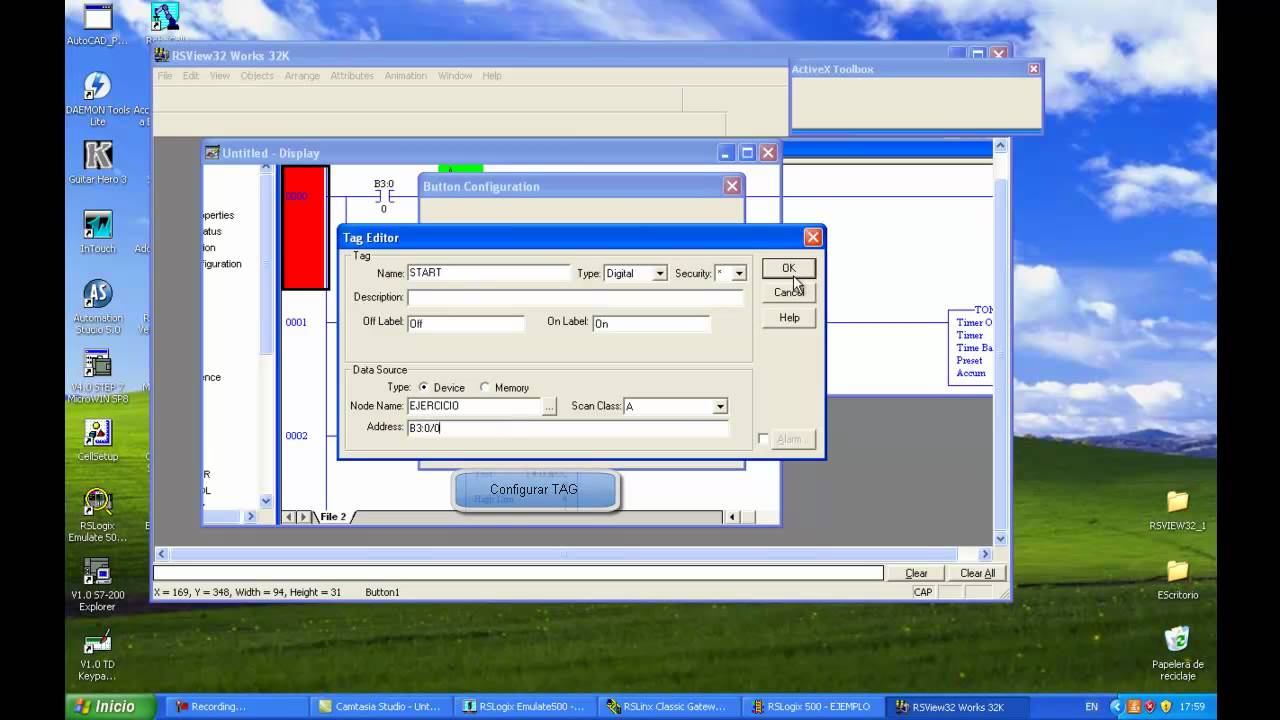Click the Clear All button

pyautogui.click(x=977, y=573)
